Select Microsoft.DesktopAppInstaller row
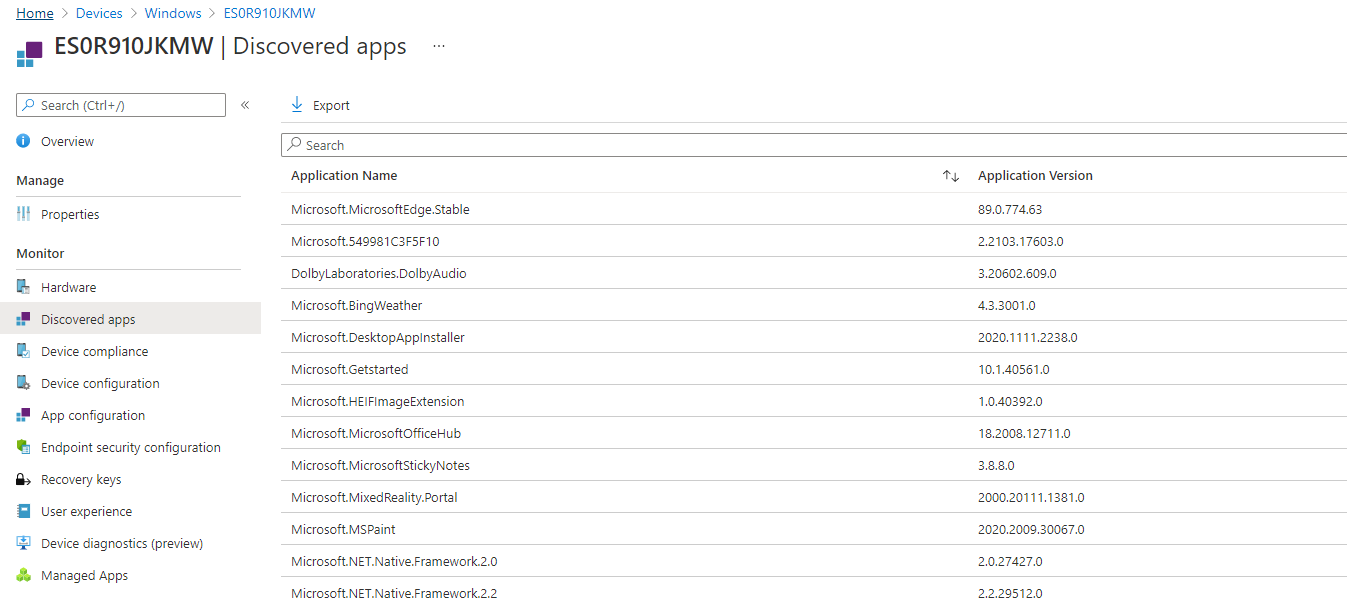Screen dimensions: 1347x608 click(814, 338)
